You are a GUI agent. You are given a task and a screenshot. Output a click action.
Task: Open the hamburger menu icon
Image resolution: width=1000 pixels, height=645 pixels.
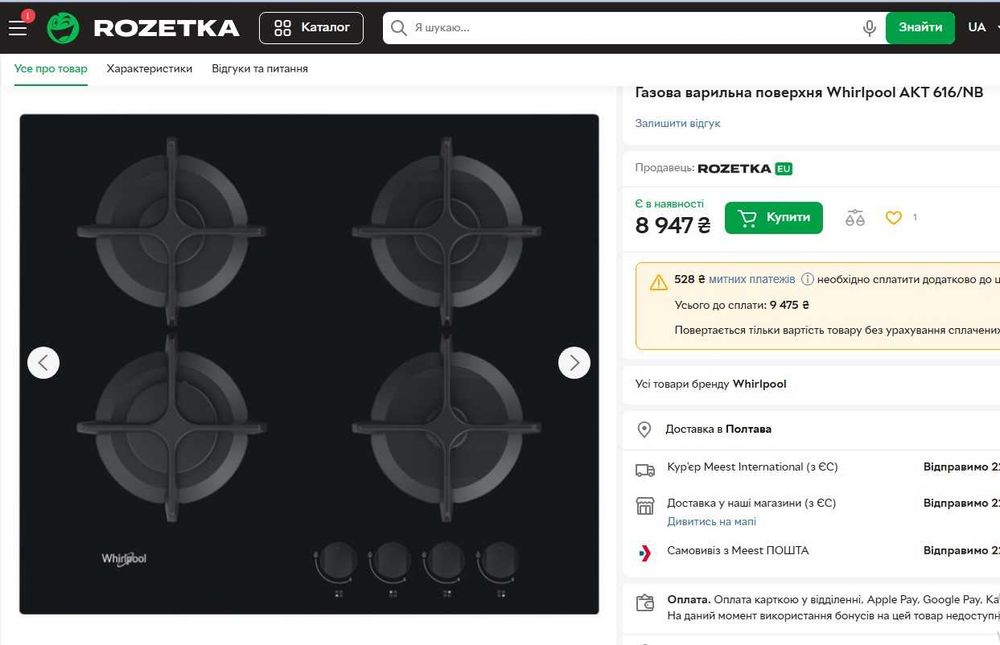18,28
